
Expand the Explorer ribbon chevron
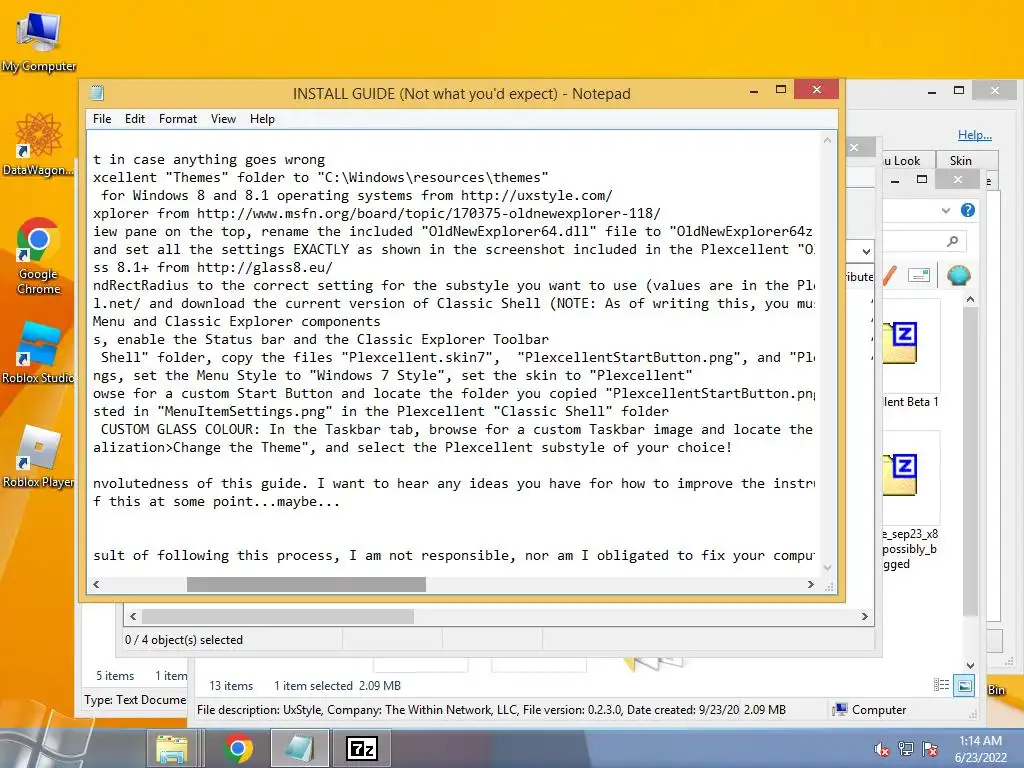click(x=946, y=210)
